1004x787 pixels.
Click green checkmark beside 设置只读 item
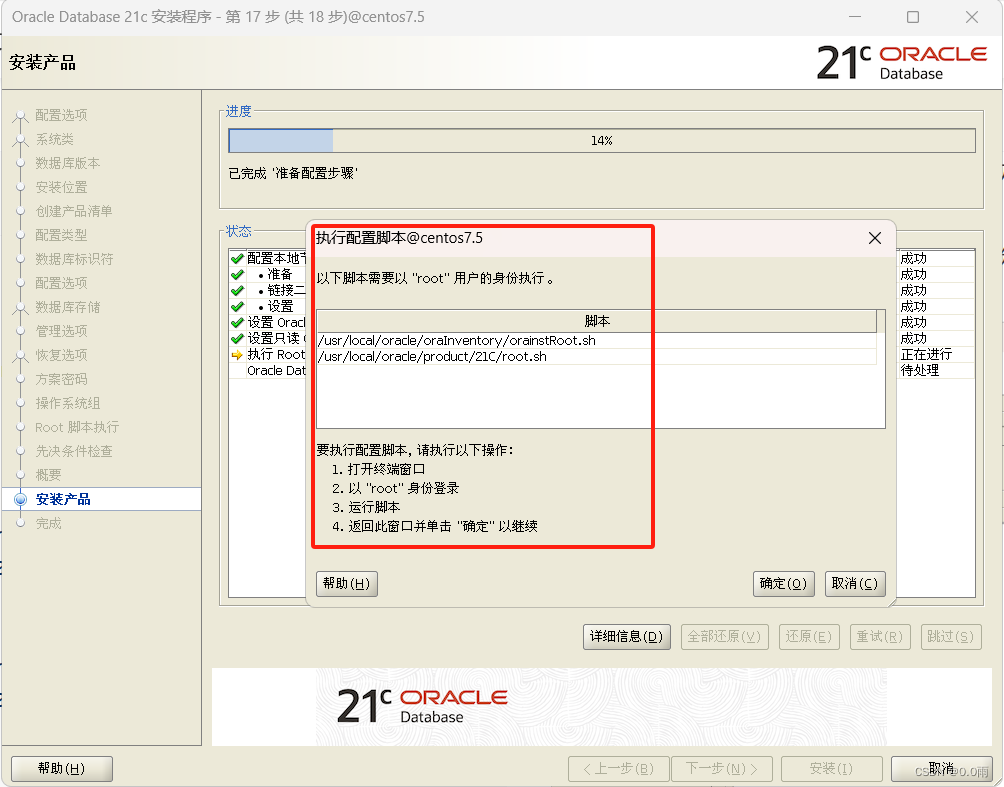236,337
